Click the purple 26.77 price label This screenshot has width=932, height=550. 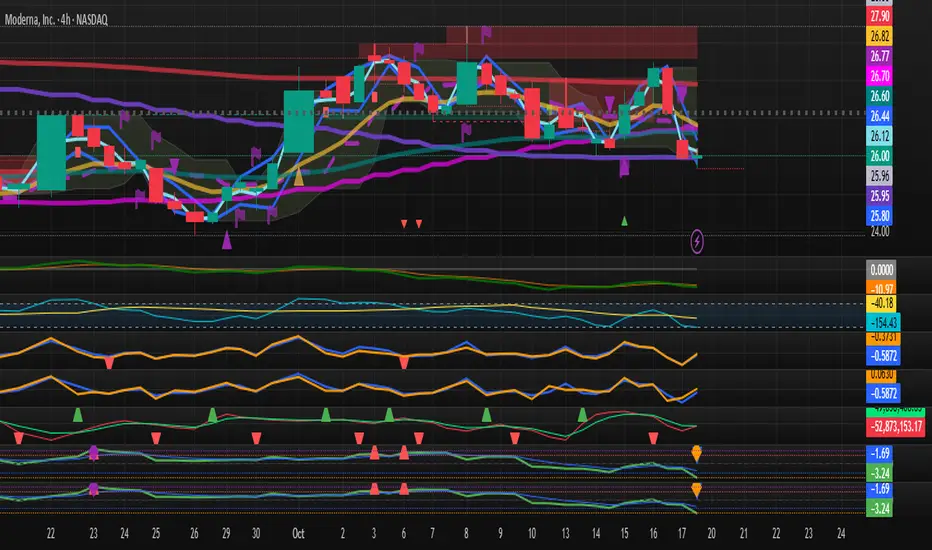pyautogui.click(x=880, y=56)
